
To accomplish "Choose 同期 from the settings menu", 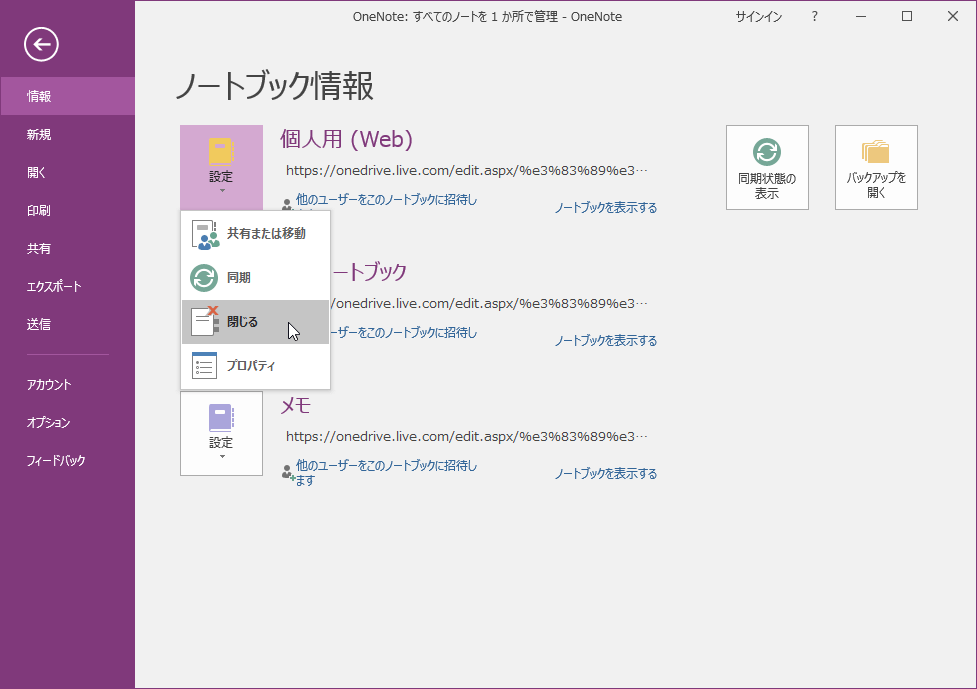I will tap(255, 278).
